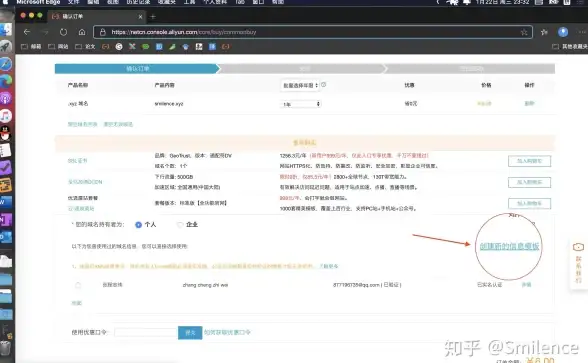This screenshot has width=588, height=363.
Task: Open a new tab with plus icon
Action: (153, 16)
